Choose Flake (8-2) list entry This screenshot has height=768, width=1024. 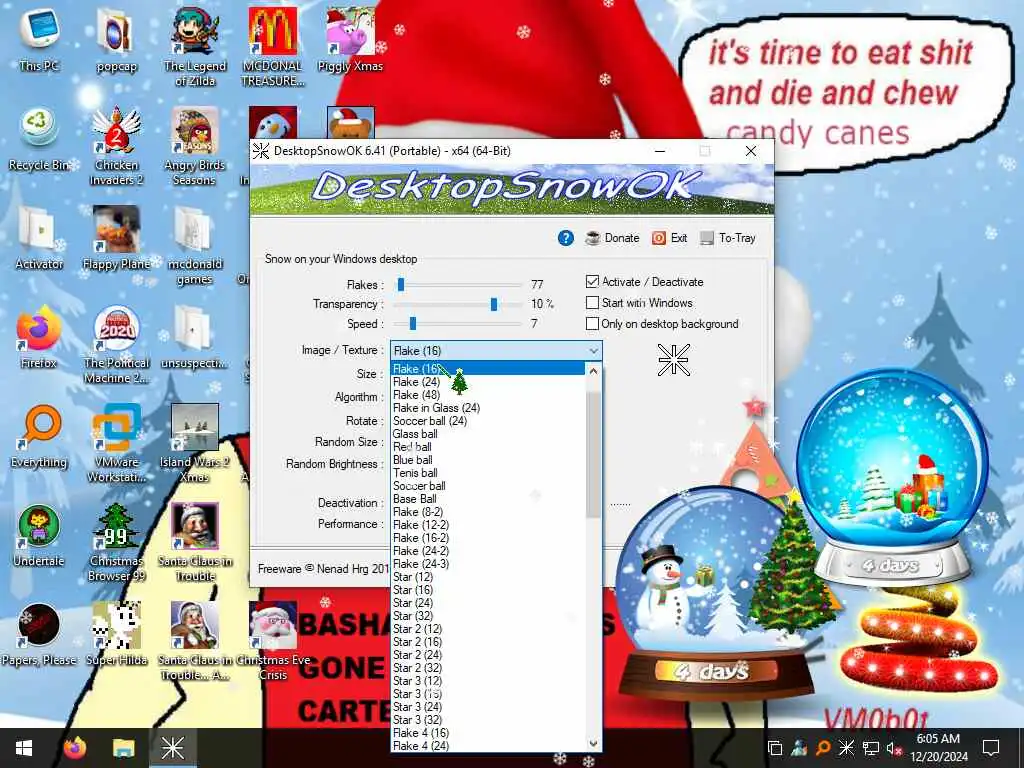[x=488, y=512]
